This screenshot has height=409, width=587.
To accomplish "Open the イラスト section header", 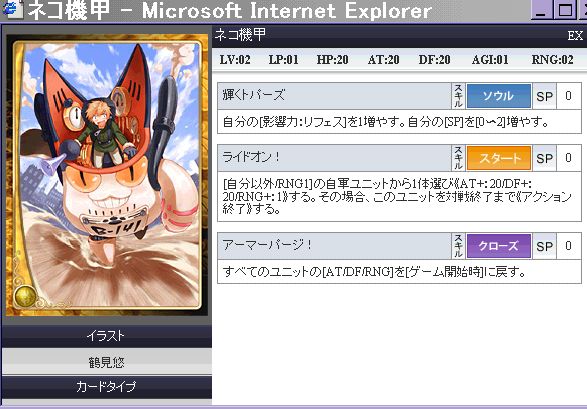I will tap(107, 336).
